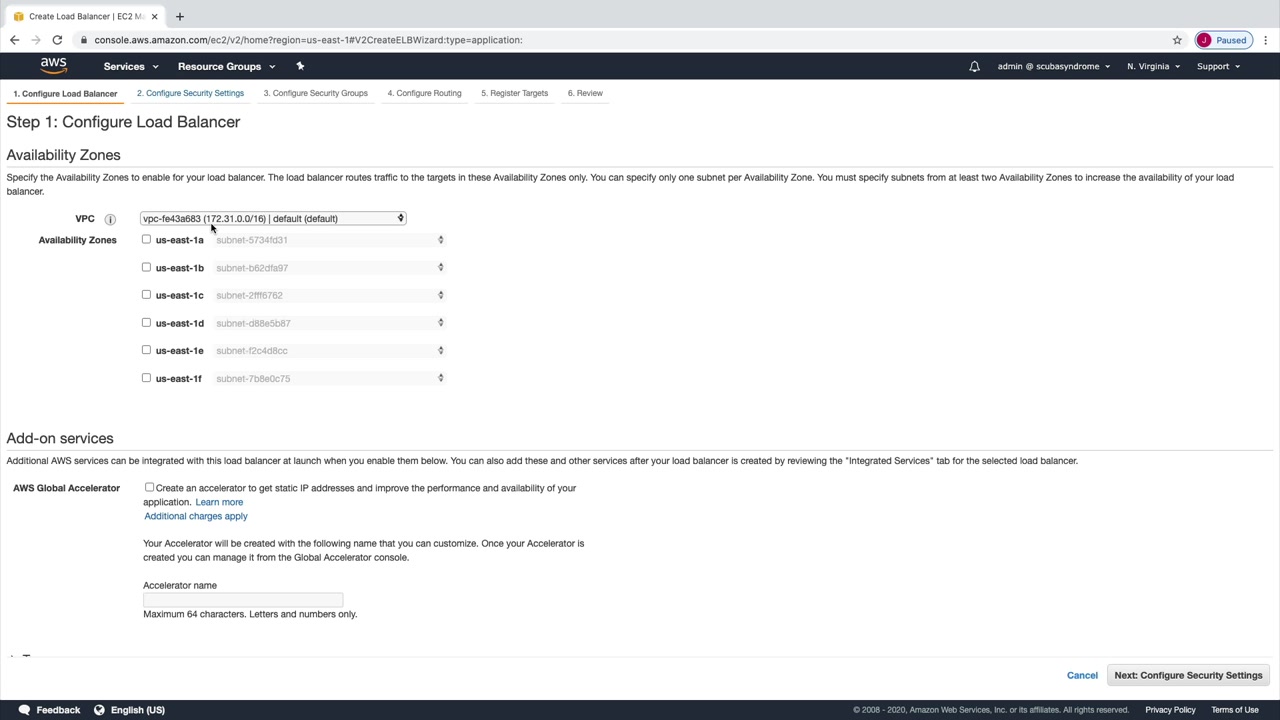Reload the current page
1280x720 pixels.
point(57,40)
